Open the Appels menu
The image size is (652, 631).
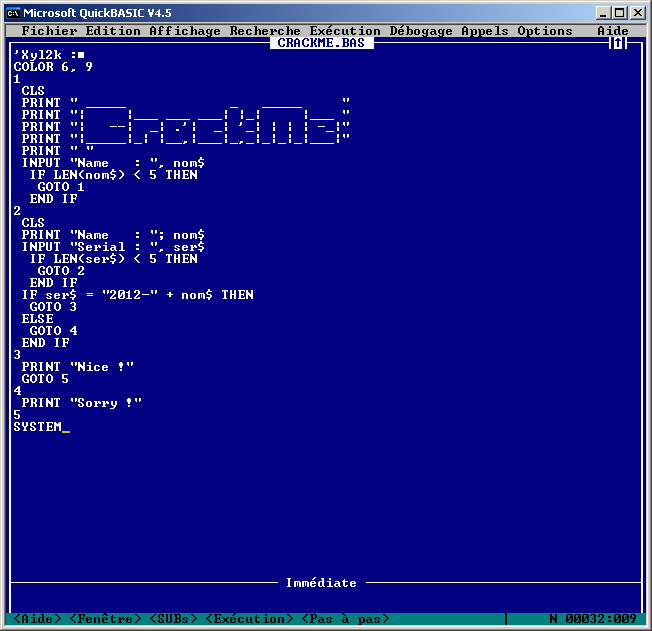485,31
